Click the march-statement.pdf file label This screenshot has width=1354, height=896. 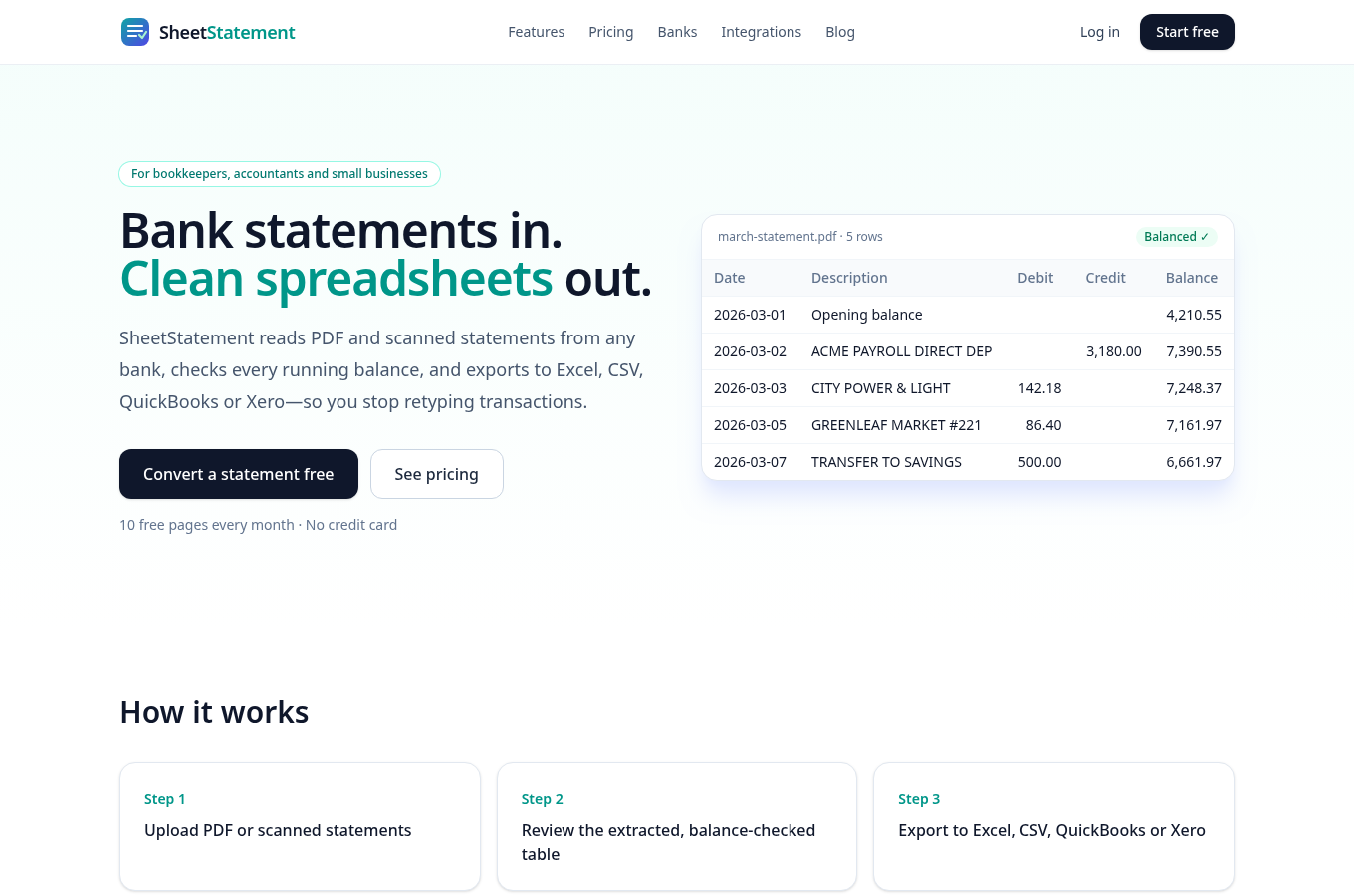point(800,237)
